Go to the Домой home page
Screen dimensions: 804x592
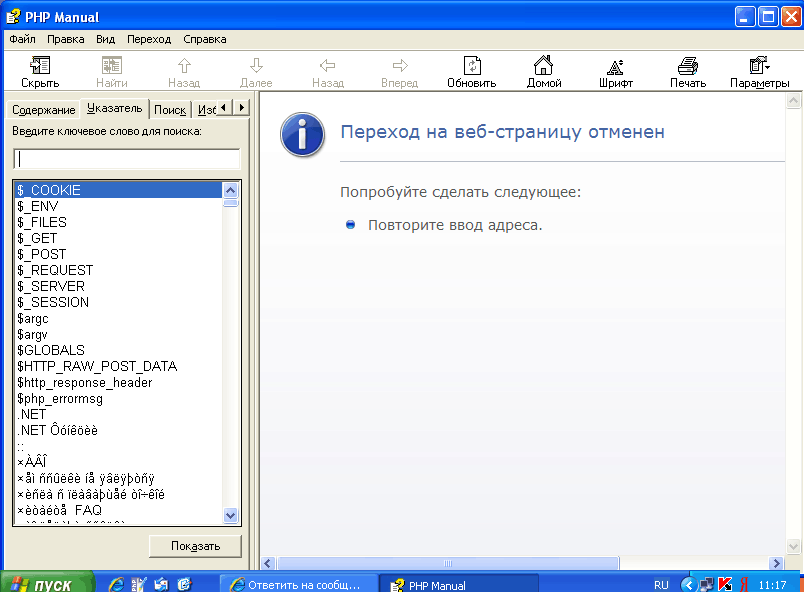click(x=544, y=72)
